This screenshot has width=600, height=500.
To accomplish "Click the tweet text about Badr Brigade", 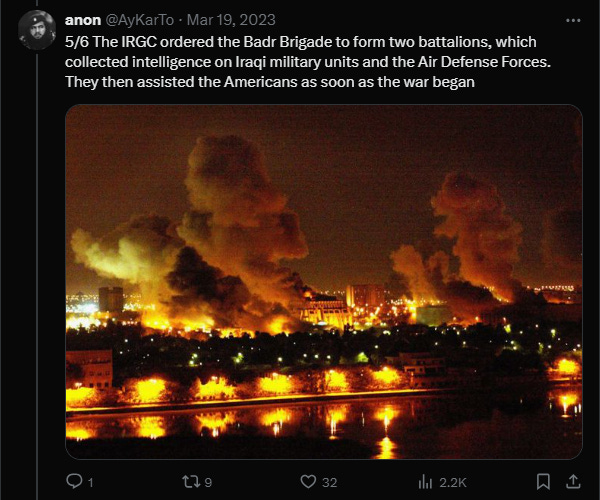I will (308, 62).
